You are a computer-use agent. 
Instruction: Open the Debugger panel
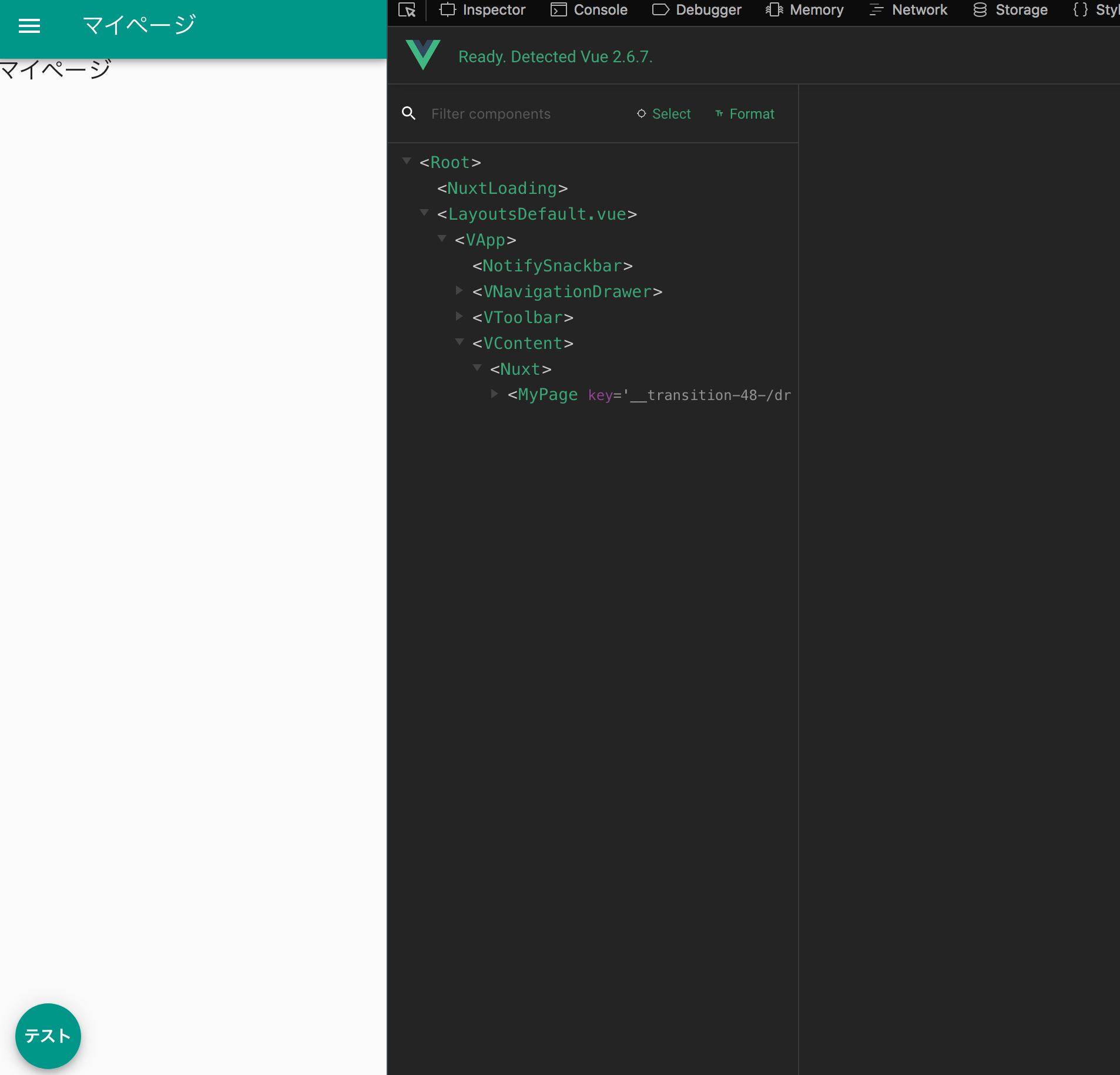(697, 10)
